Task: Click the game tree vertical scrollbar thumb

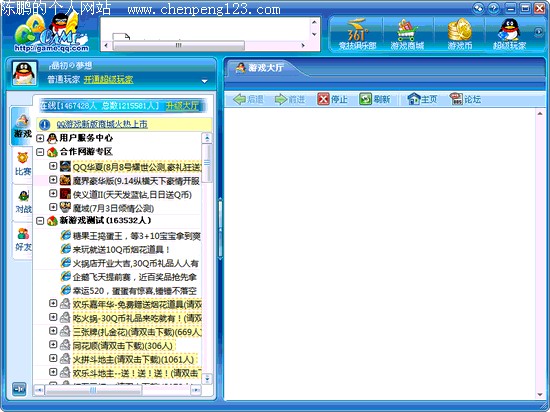Action: pyautogui.click(x=207, y=163)
